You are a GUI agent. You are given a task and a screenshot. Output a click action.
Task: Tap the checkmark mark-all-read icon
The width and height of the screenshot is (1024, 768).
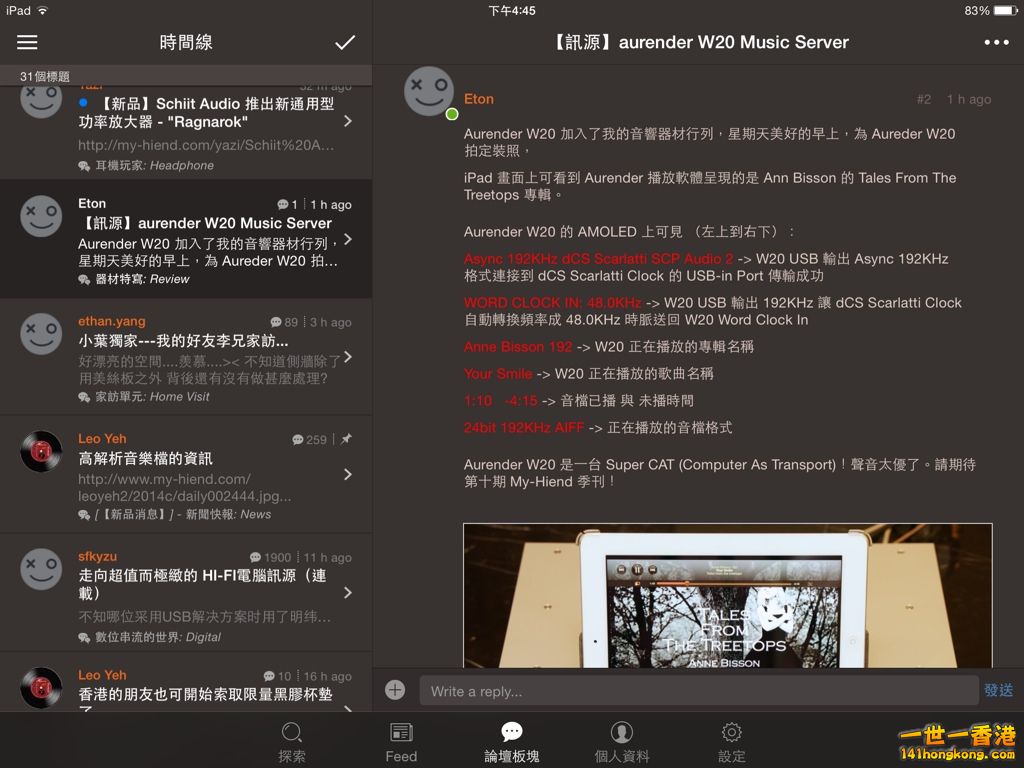tap(345, 42)
